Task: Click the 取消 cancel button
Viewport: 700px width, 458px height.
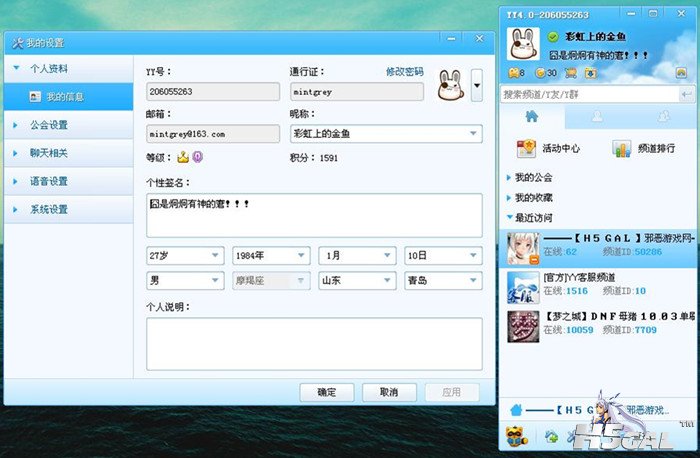Action: pyautogui.click(x=389, y=392)
